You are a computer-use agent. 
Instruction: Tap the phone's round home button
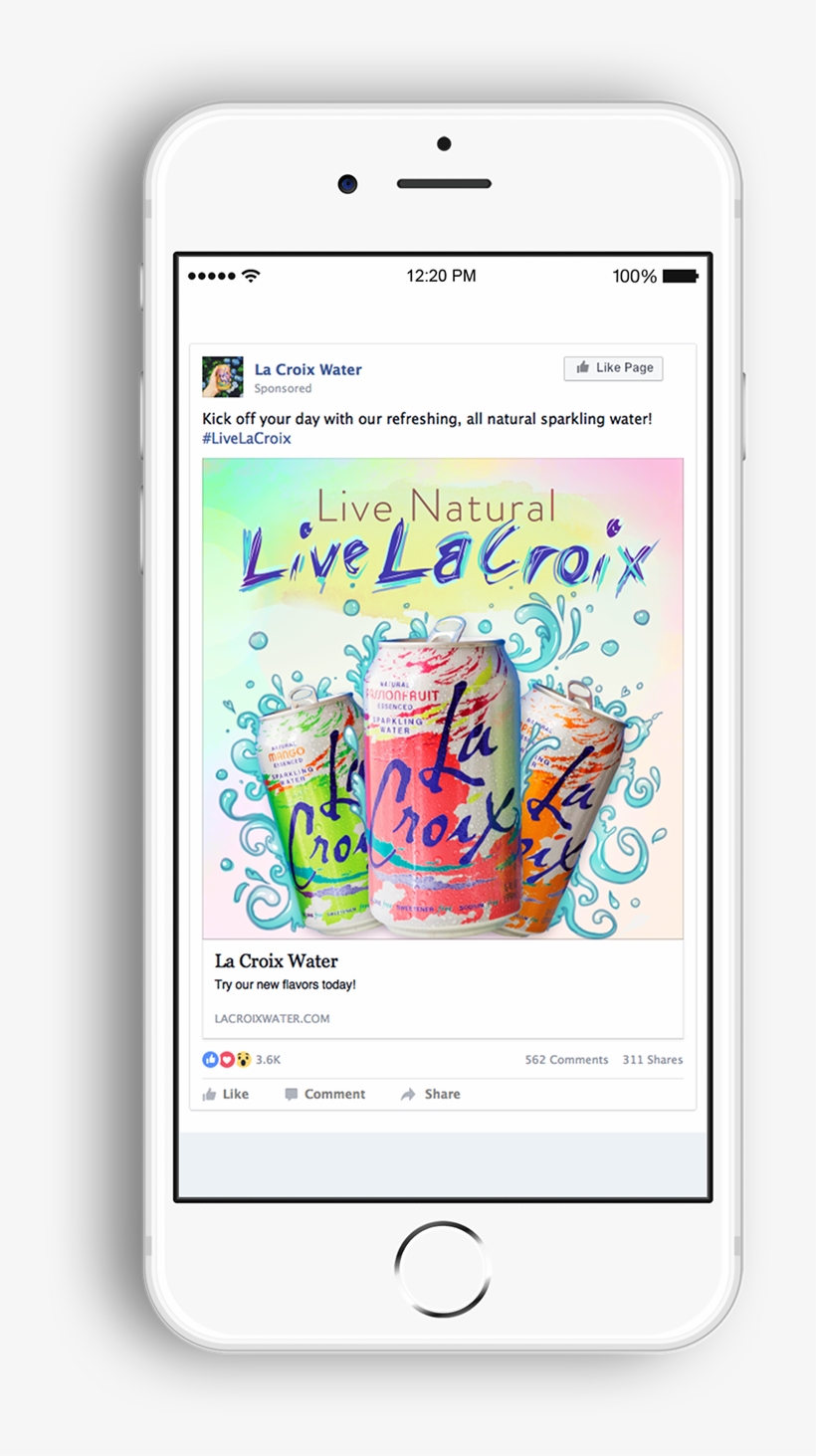coord(443,1269)
